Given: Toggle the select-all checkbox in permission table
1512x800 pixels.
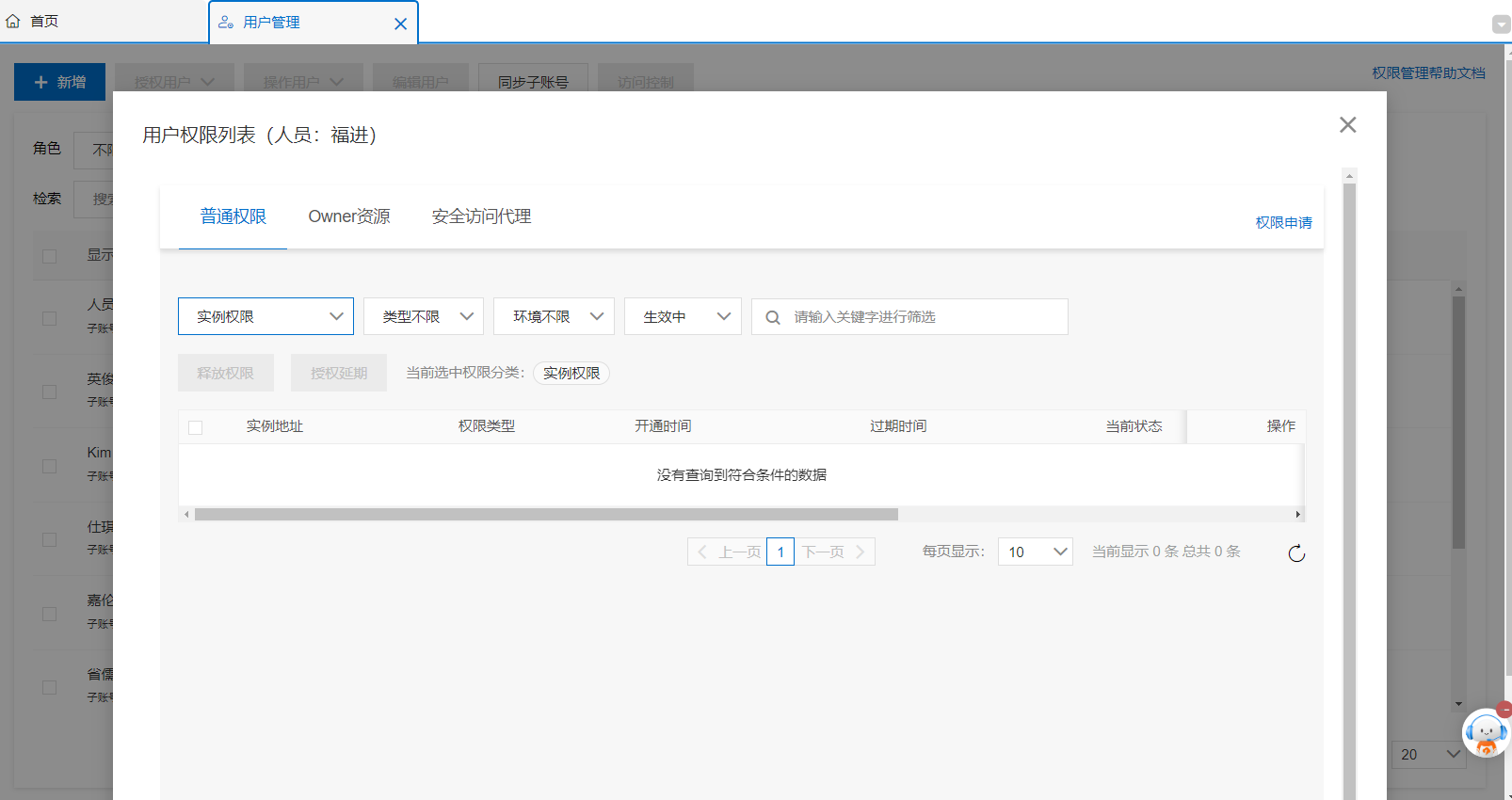Looking at the screenshot, I should [196, 427].
